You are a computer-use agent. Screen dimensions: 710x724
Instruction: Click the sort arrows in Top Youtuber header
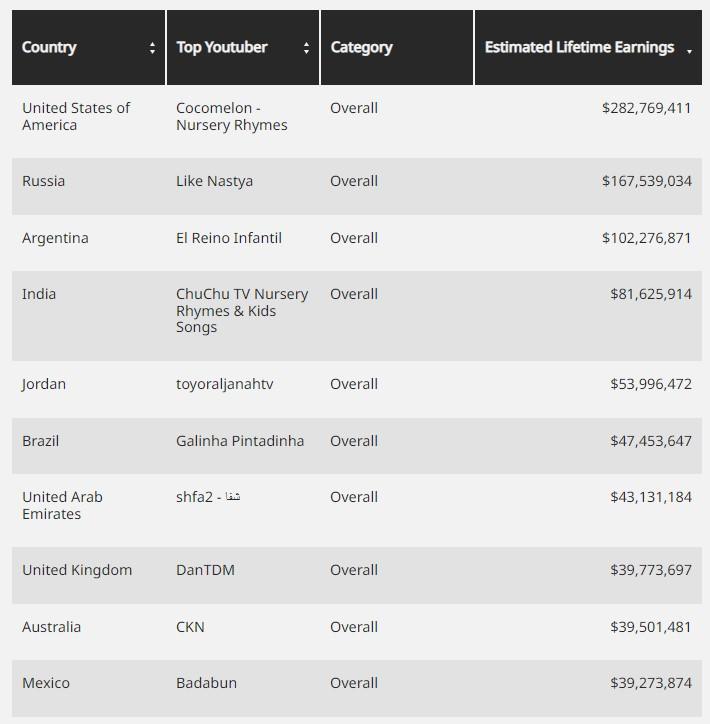[306, 48]
